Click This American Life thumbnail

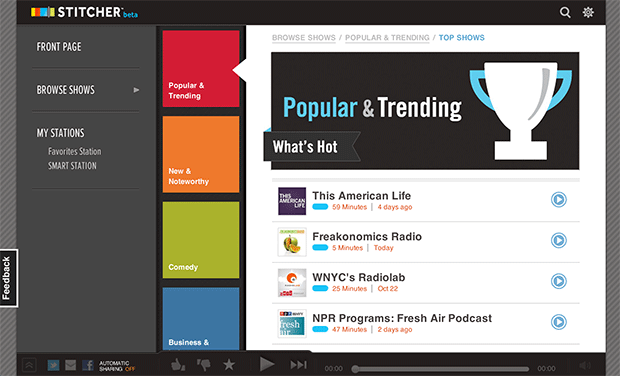click(x=292, y=201)
